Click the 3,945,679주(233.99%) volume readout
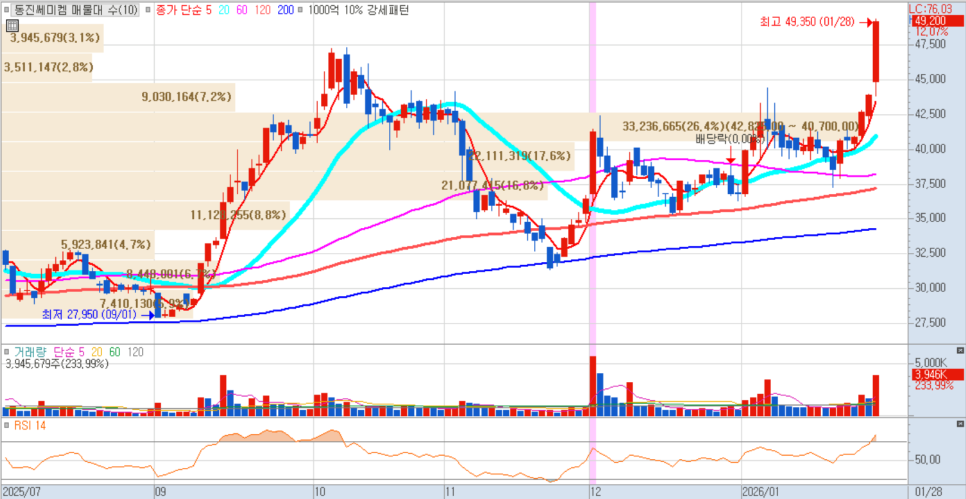 click(x=57, y=363)
